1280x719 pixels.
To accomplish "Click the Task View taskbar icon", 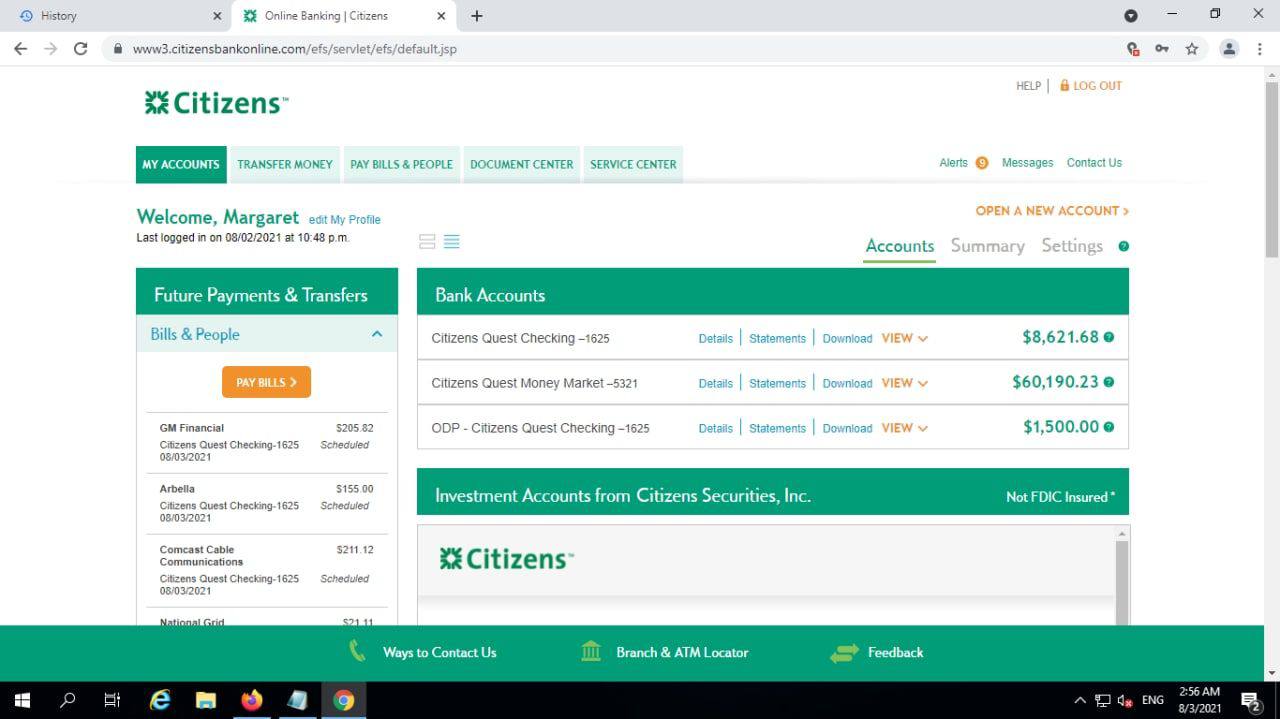I will coord(112,700).
